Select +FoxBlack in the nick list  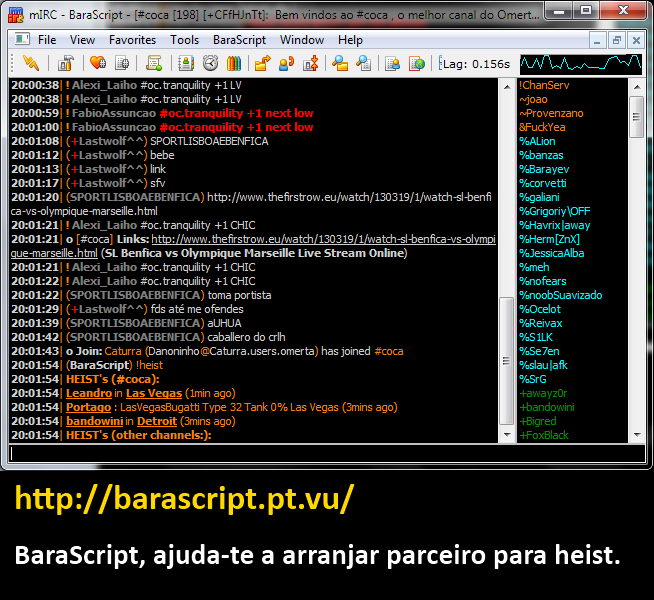(544, 435)
